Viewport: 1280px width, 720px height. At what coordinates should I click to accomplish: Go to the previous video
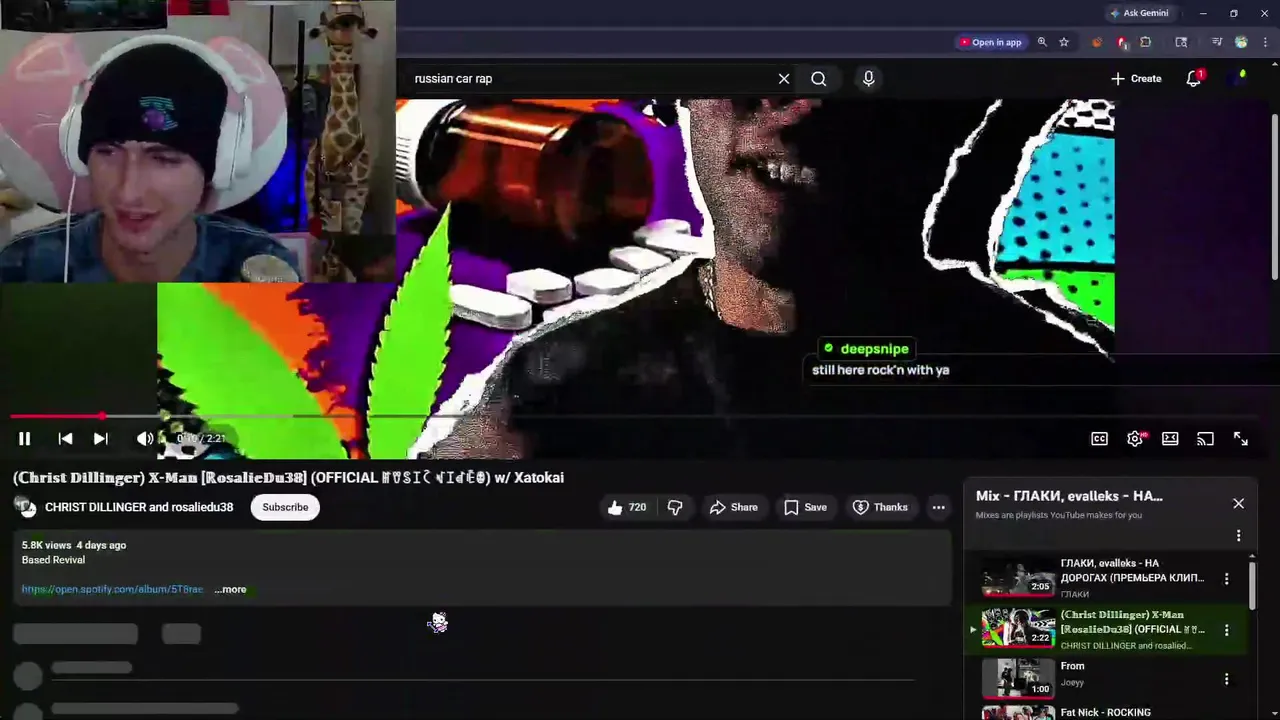pos(65,439)
